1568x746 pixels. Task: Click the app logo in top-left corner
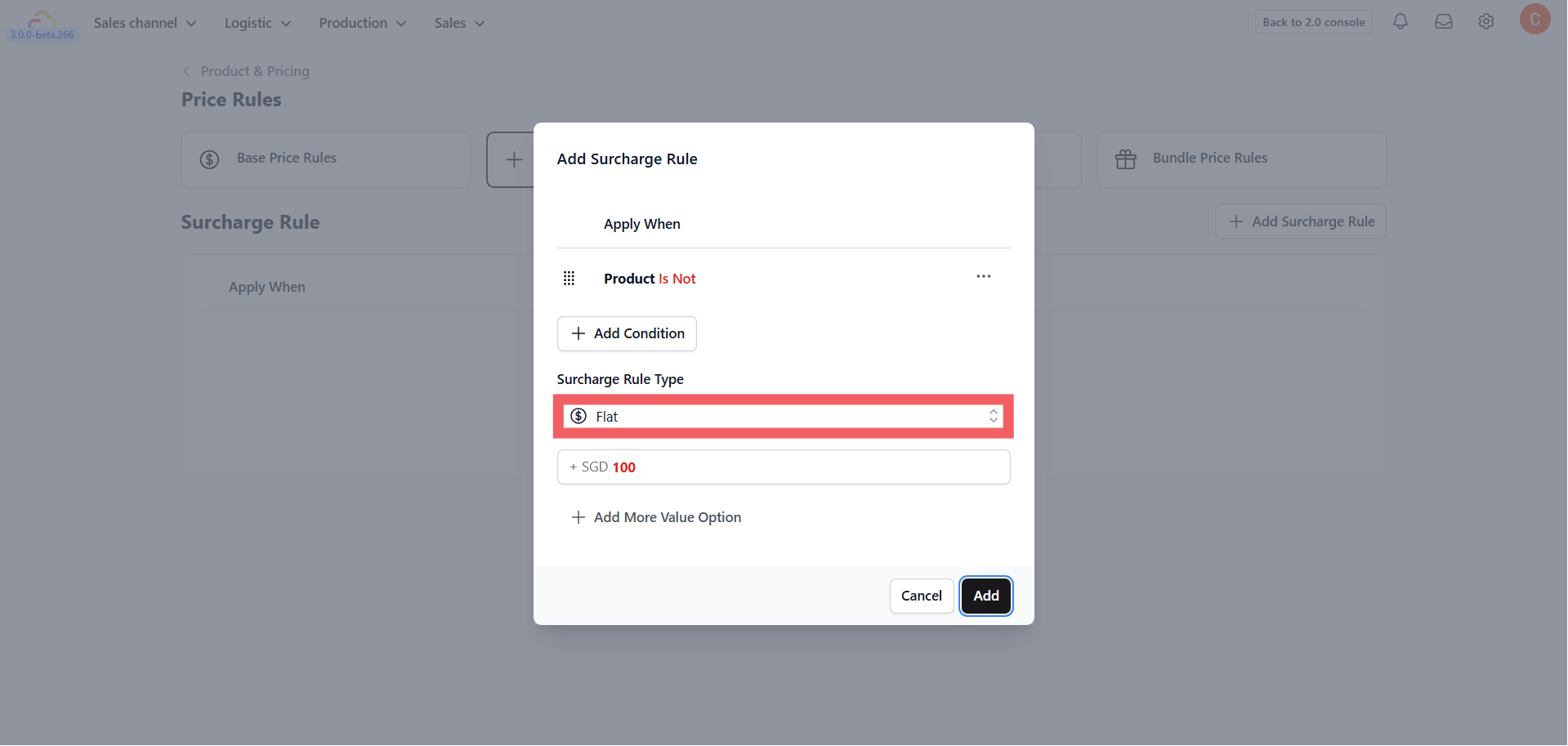[x=42, y=22]
